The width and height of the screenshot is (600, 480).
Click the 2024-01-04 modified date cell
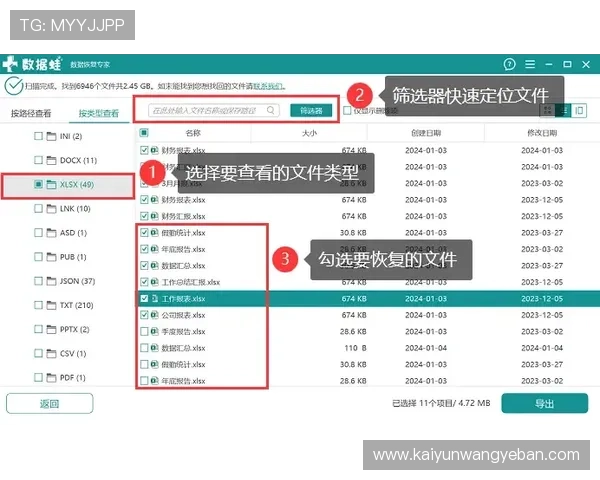pos(542,348)
